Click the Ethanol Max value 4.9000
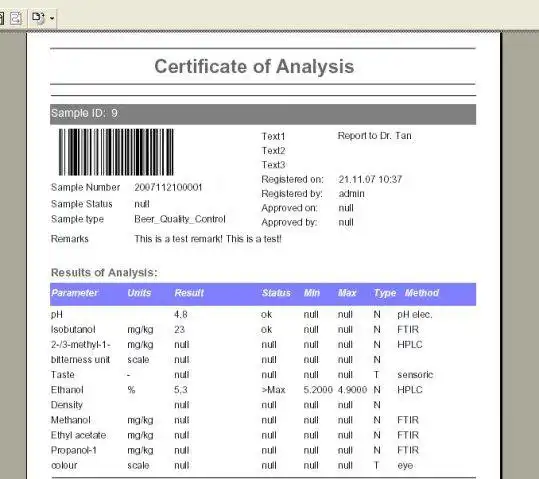 [352, 390]
